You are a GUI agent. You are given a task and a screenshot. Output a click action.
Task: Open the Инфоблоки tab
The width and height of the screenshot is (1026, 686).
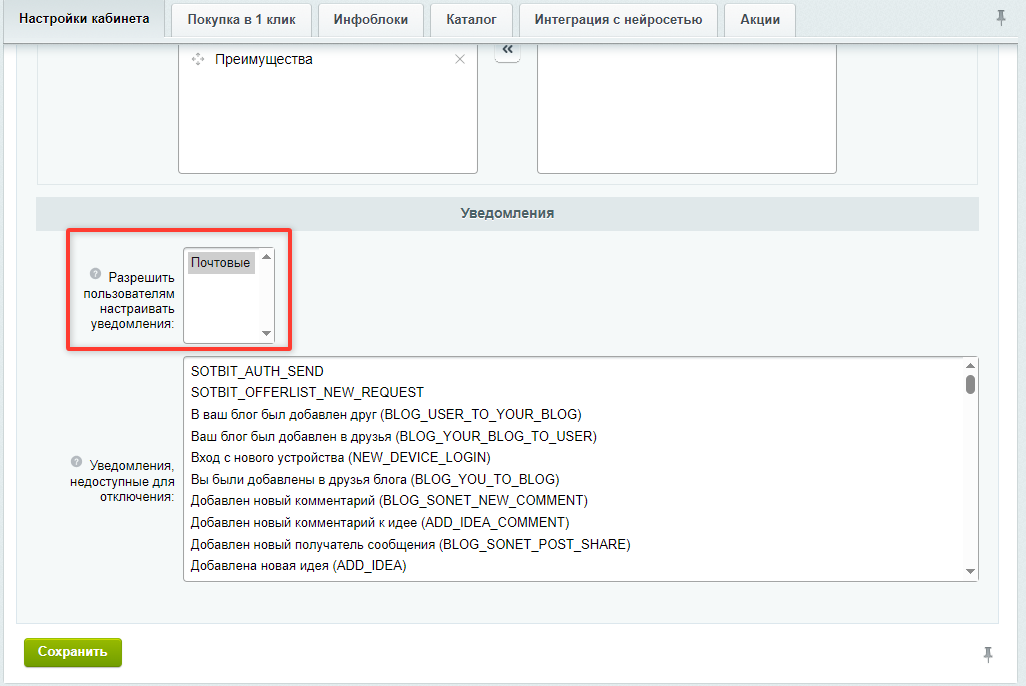pos(371,20)
